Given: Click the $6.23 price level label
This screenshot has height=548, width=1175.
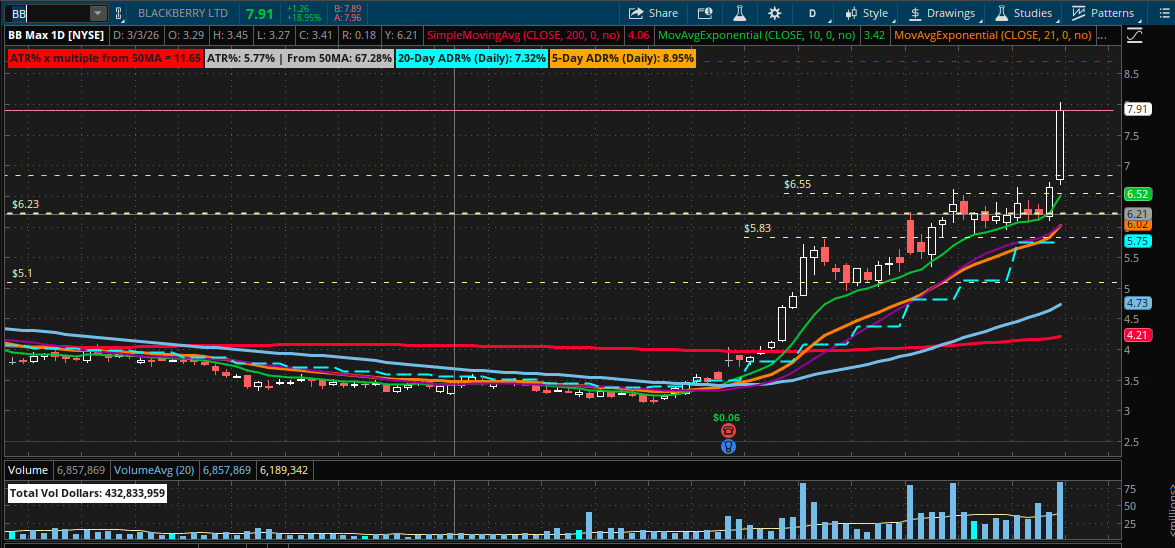Looking at the screenshot, I should 25,203.
